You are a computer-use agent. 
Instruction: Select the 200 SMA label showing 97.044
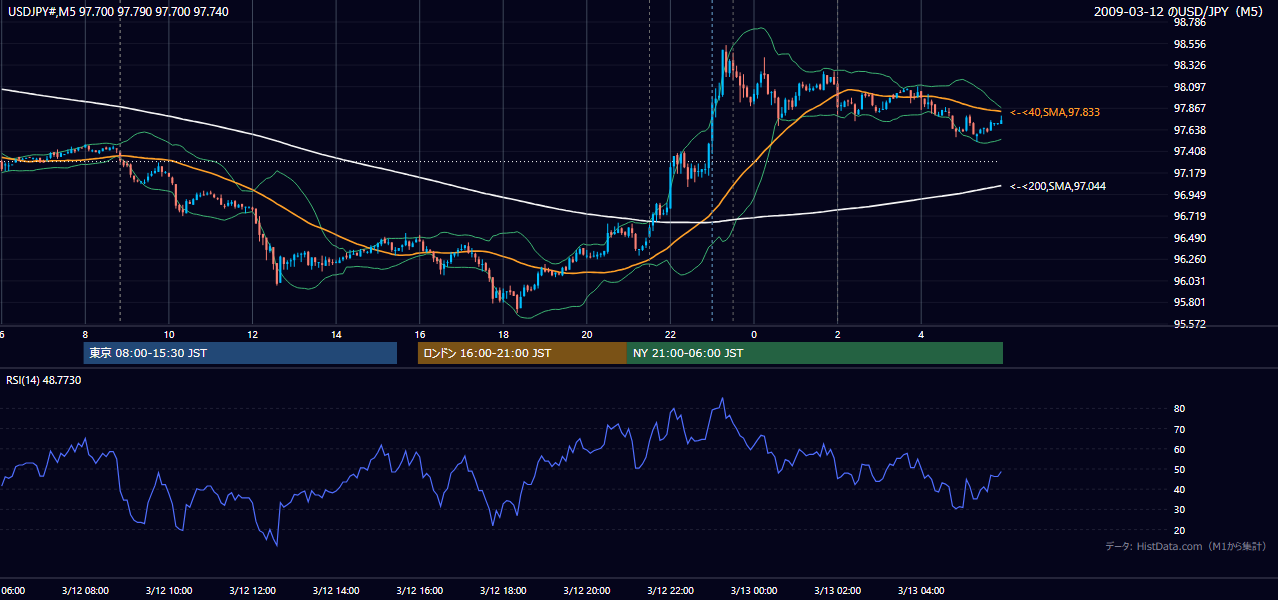[1058, 186]
